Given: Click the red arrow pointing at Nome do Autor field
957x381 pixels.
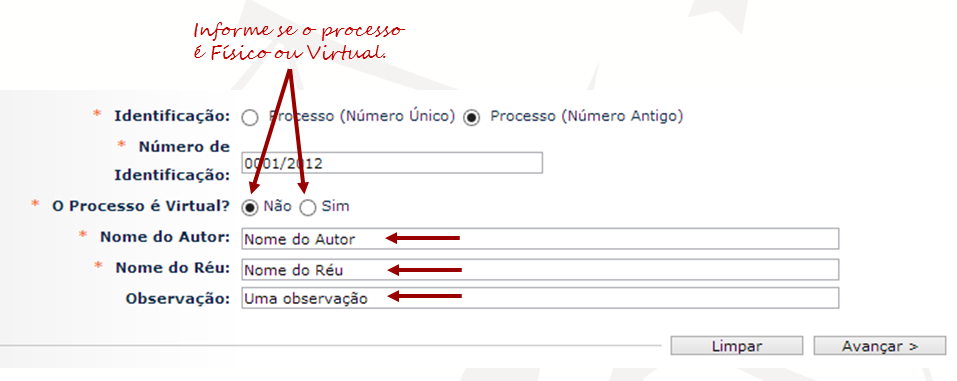Looking at the screenshot, I should click(422, 238).
